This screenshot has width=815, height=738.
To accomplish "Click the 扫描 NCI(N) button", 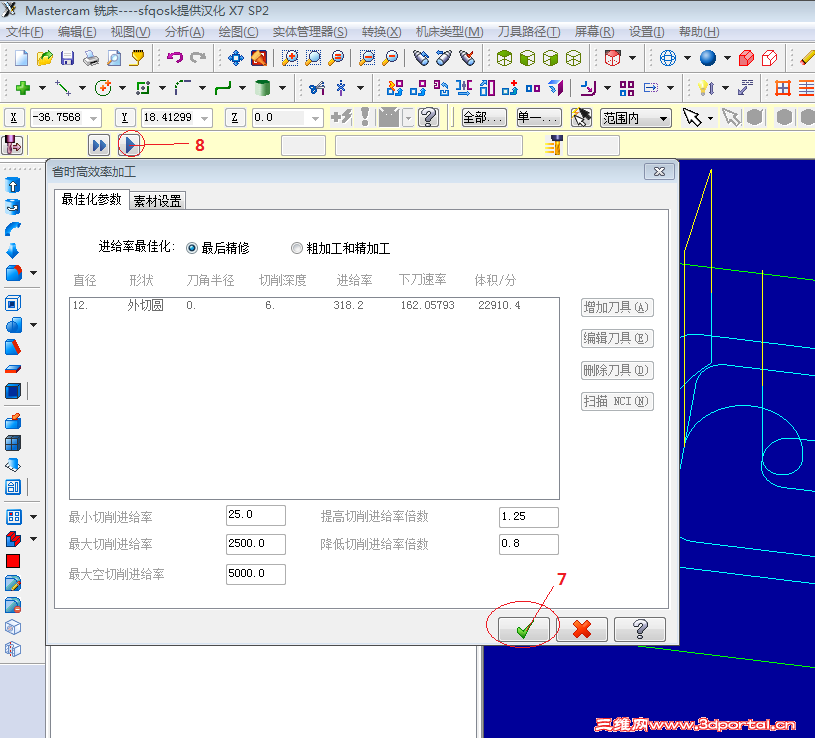I will (616, 401).
